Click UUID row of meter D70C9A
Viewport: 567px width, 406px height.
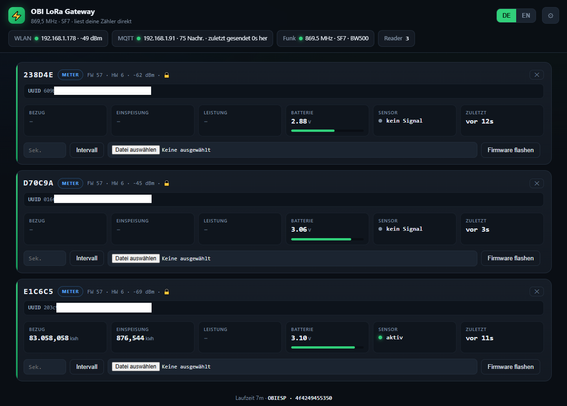click(284, 199)
